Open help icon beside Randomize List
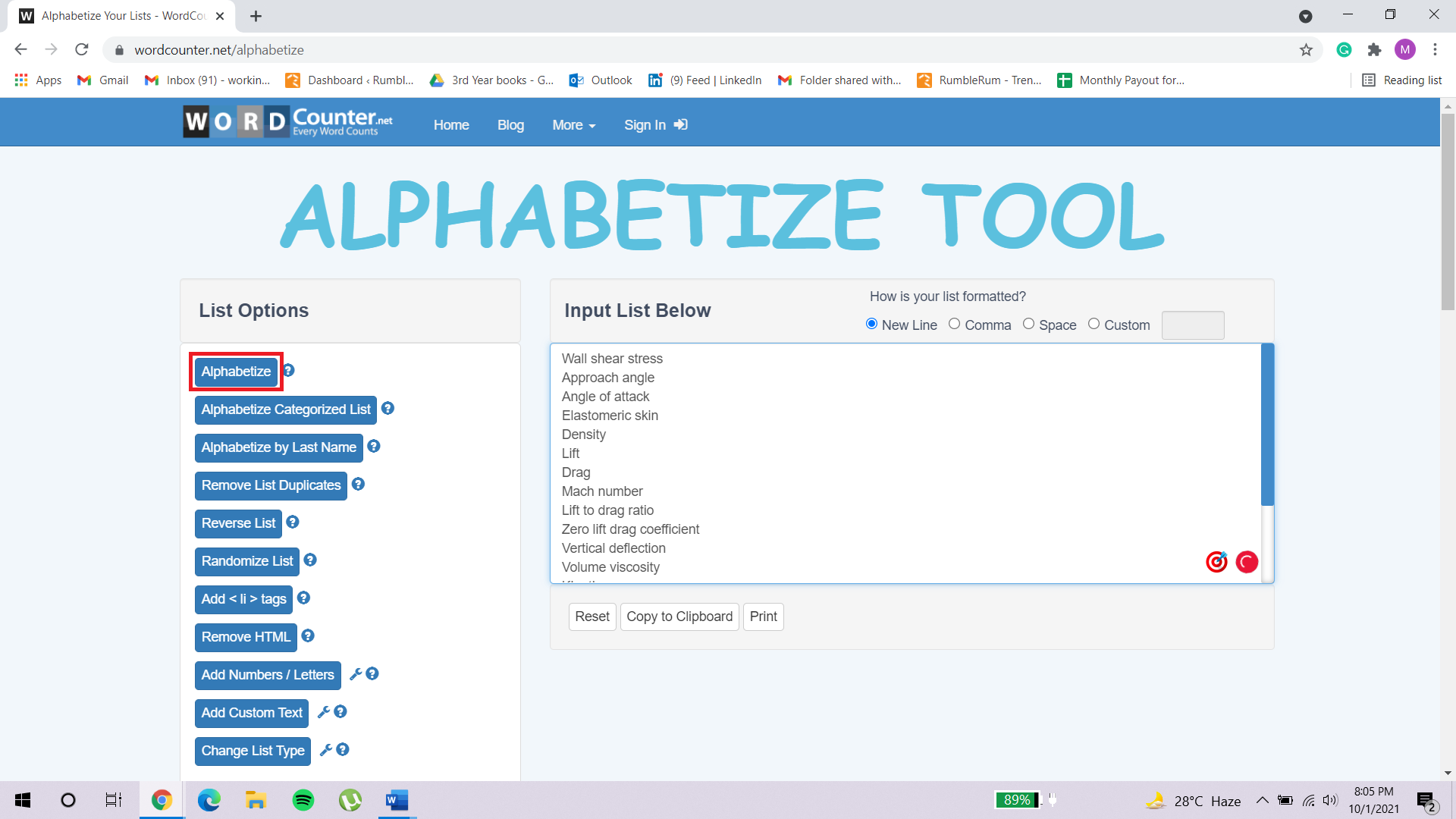The height and width of the screenshot is (819, 1456). click(x=310, y=560)
